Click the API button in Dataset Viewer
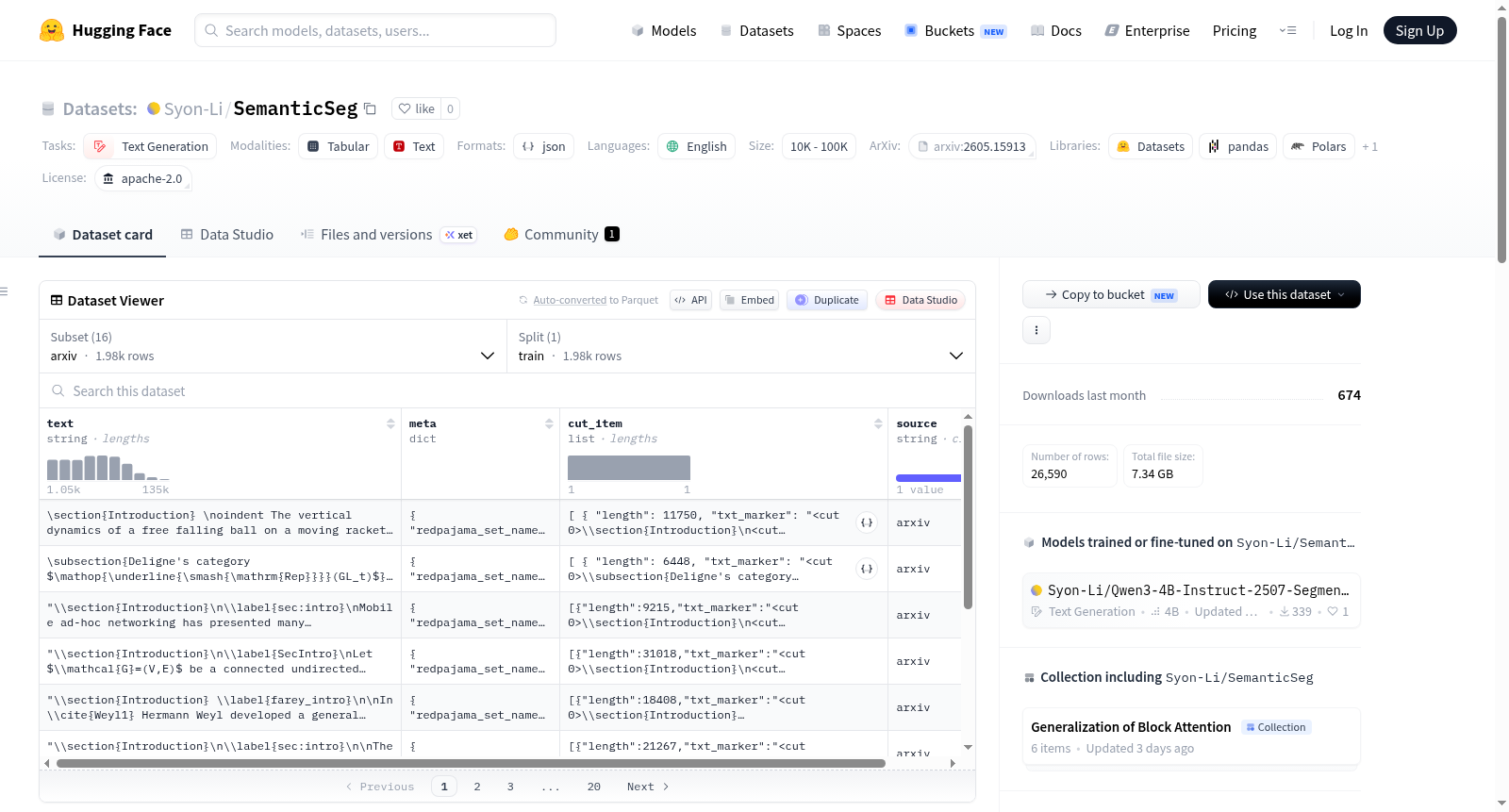Screen dimensions: 1509x812 point(690,300)
